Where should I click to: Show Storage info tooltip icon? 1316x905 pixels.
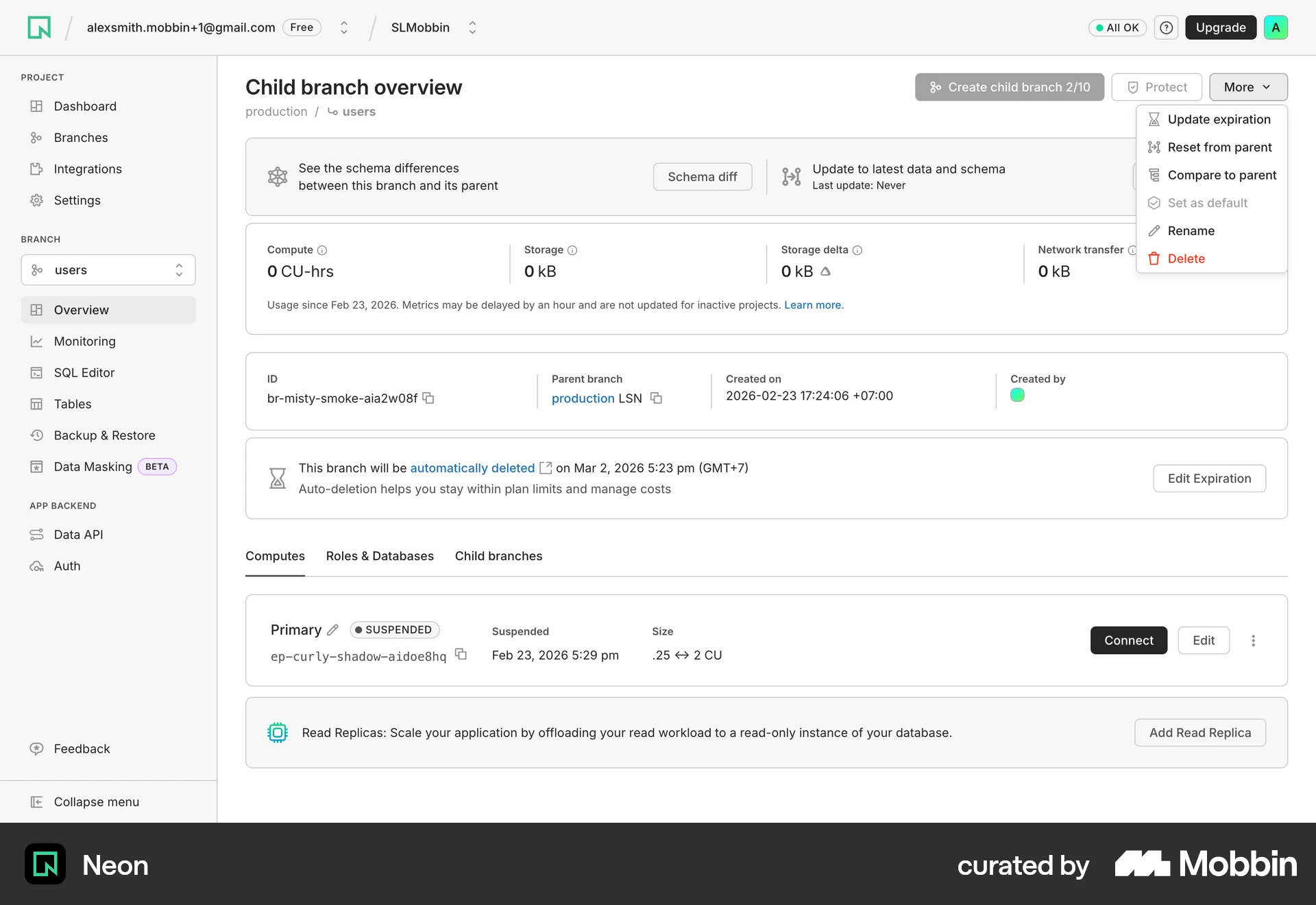click(x=572, y=250)
